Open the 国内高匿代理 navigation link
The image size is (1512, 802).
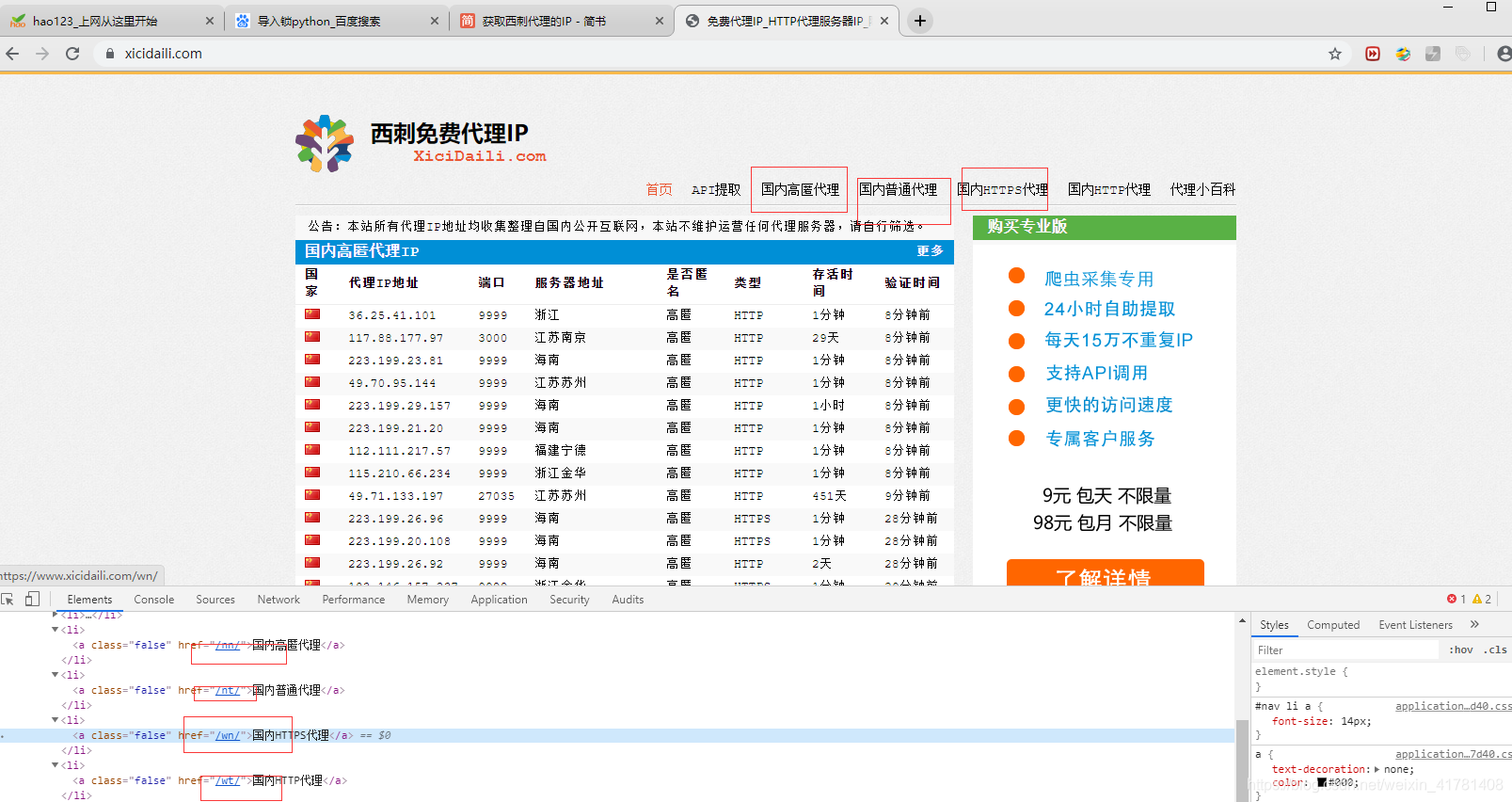click(x=801, y=189)
